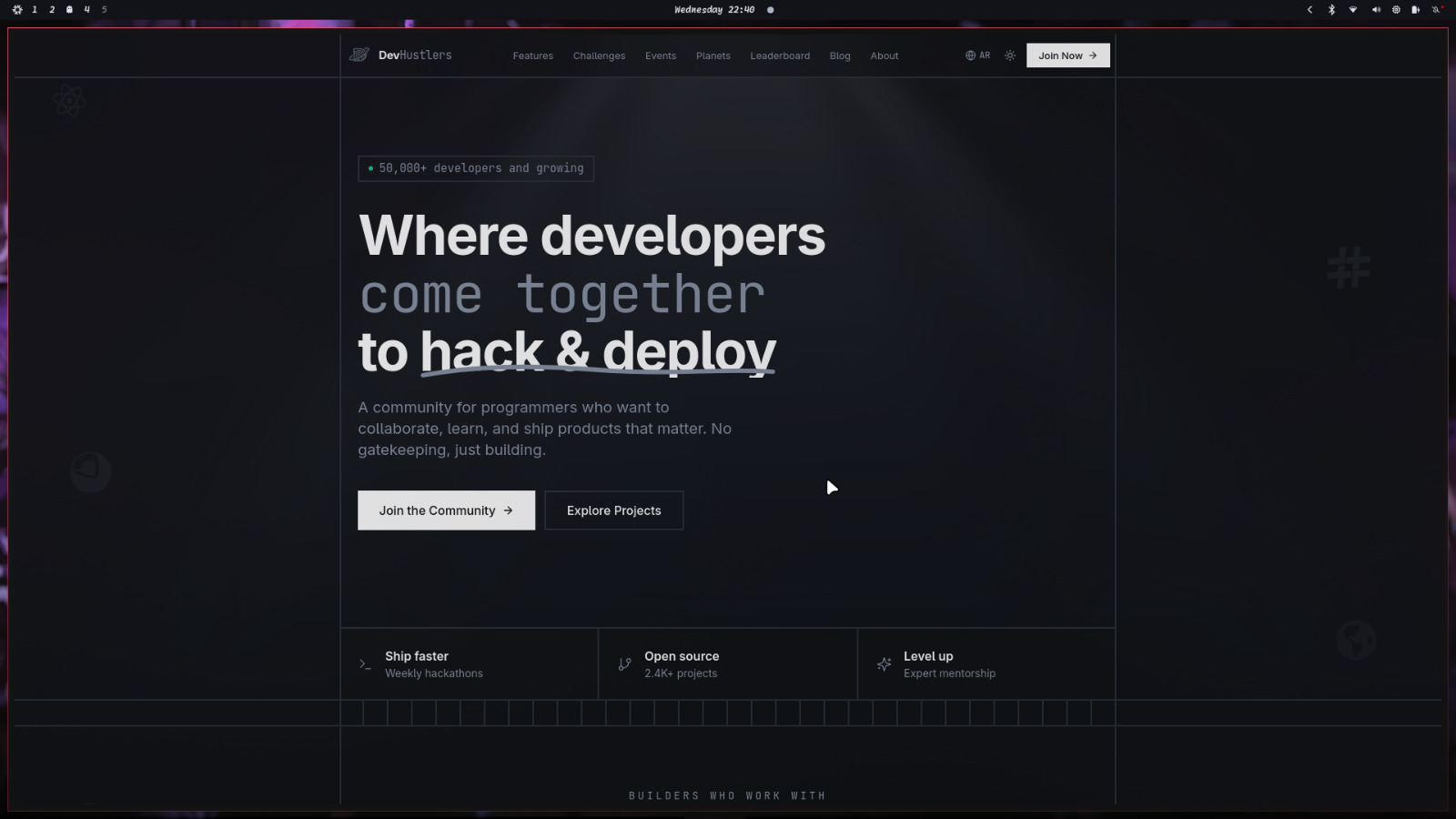Viewport: 1456px width, 819px height.
Task: Click the Join the Community button
Action: 446,511
